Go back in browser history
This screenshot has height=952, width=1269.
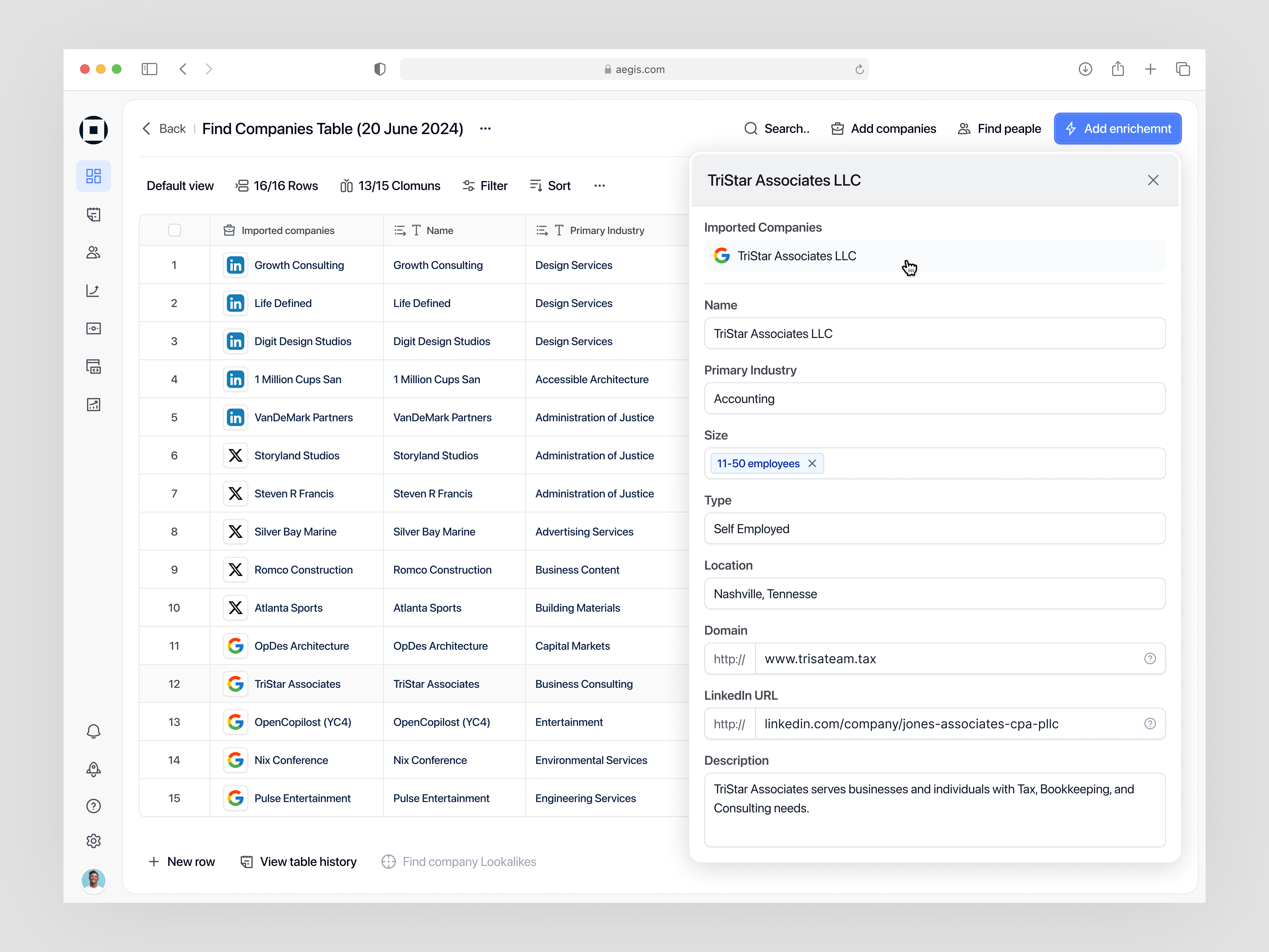coord(183,69)
